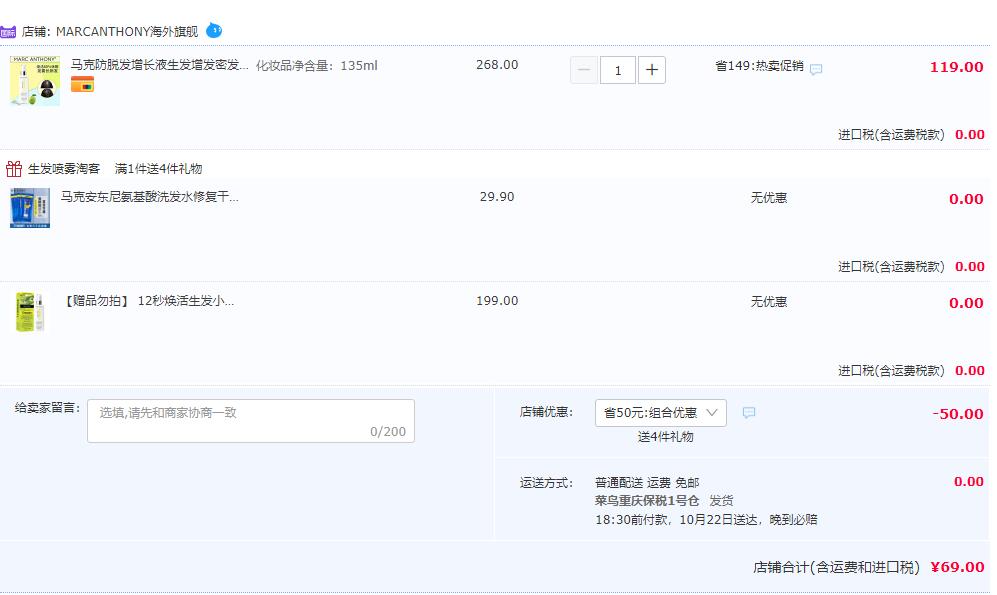Click the 给卖家留言 label
Viewport: 997px width, 595px height.
(48, 407)
